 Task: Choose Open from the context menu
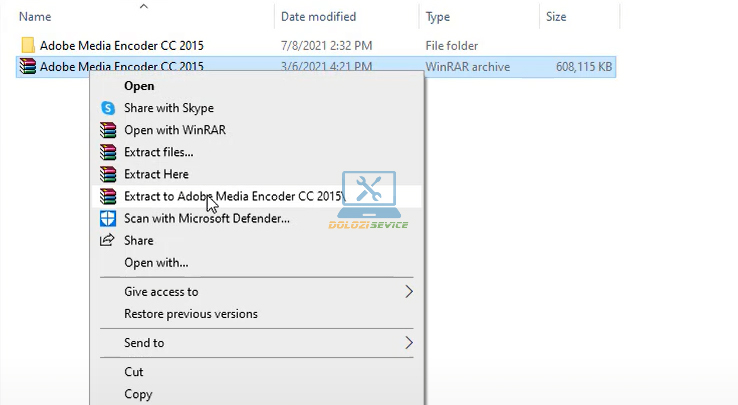(139, 86)
